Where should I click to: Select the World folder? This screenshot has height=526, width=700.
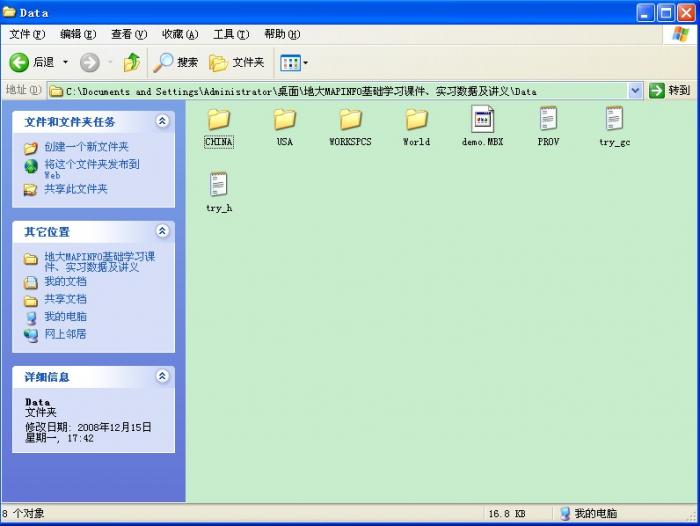coord(416,120)
